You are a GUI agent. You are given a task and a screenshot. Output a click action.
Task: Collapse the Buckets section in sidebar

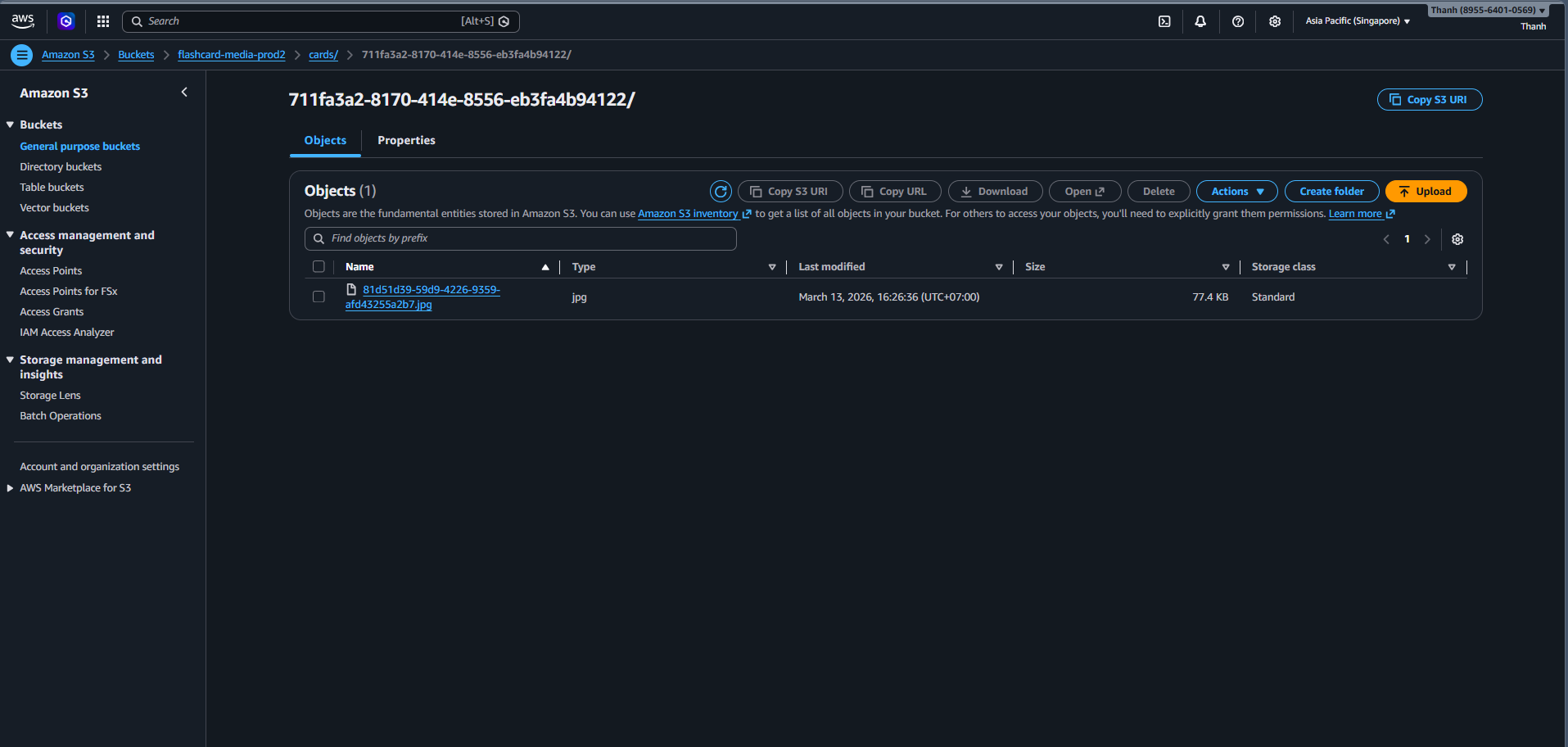coord(11,124)
